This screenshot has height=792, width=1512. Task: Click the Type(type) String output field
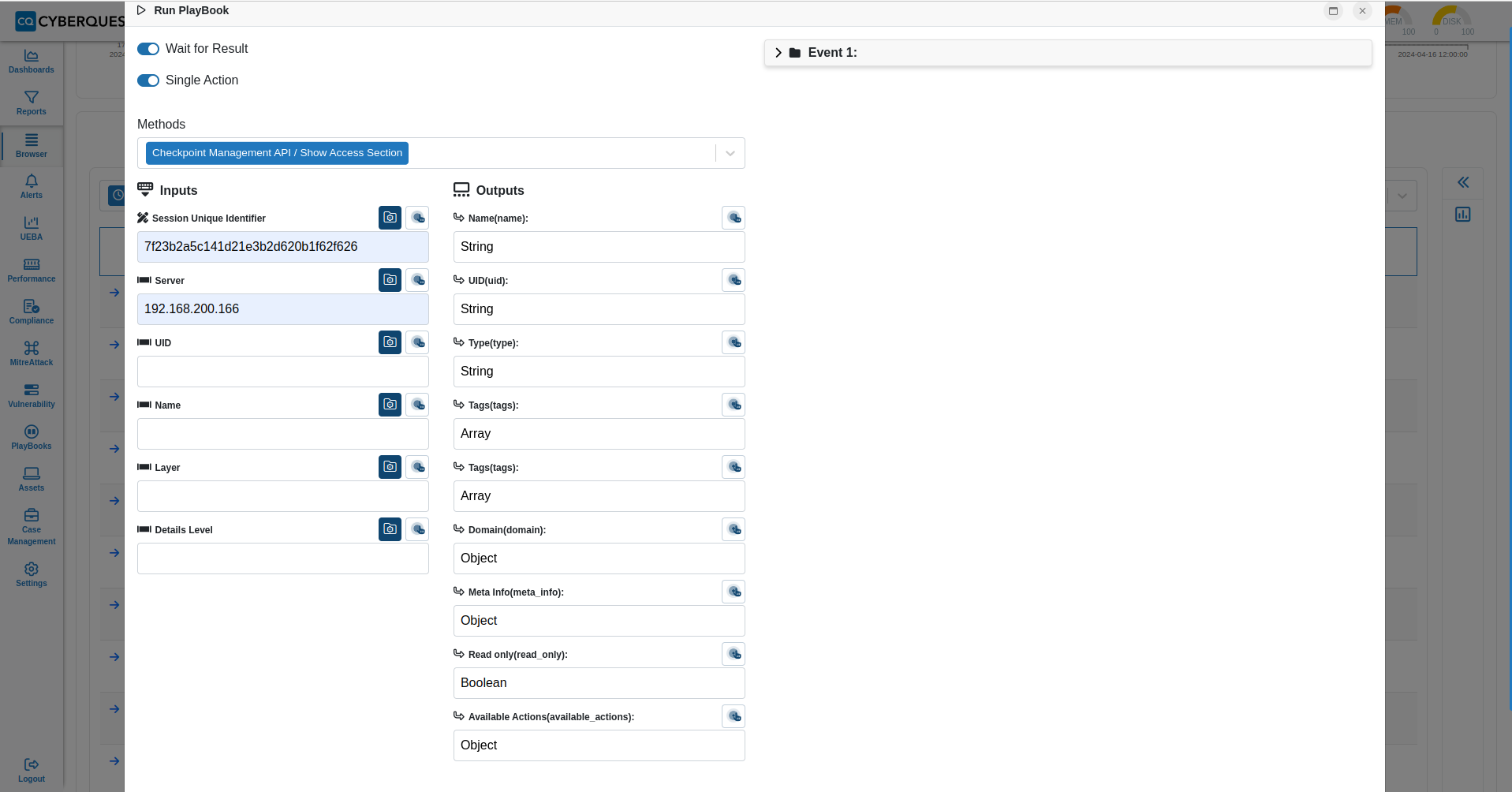pos(599,372)
